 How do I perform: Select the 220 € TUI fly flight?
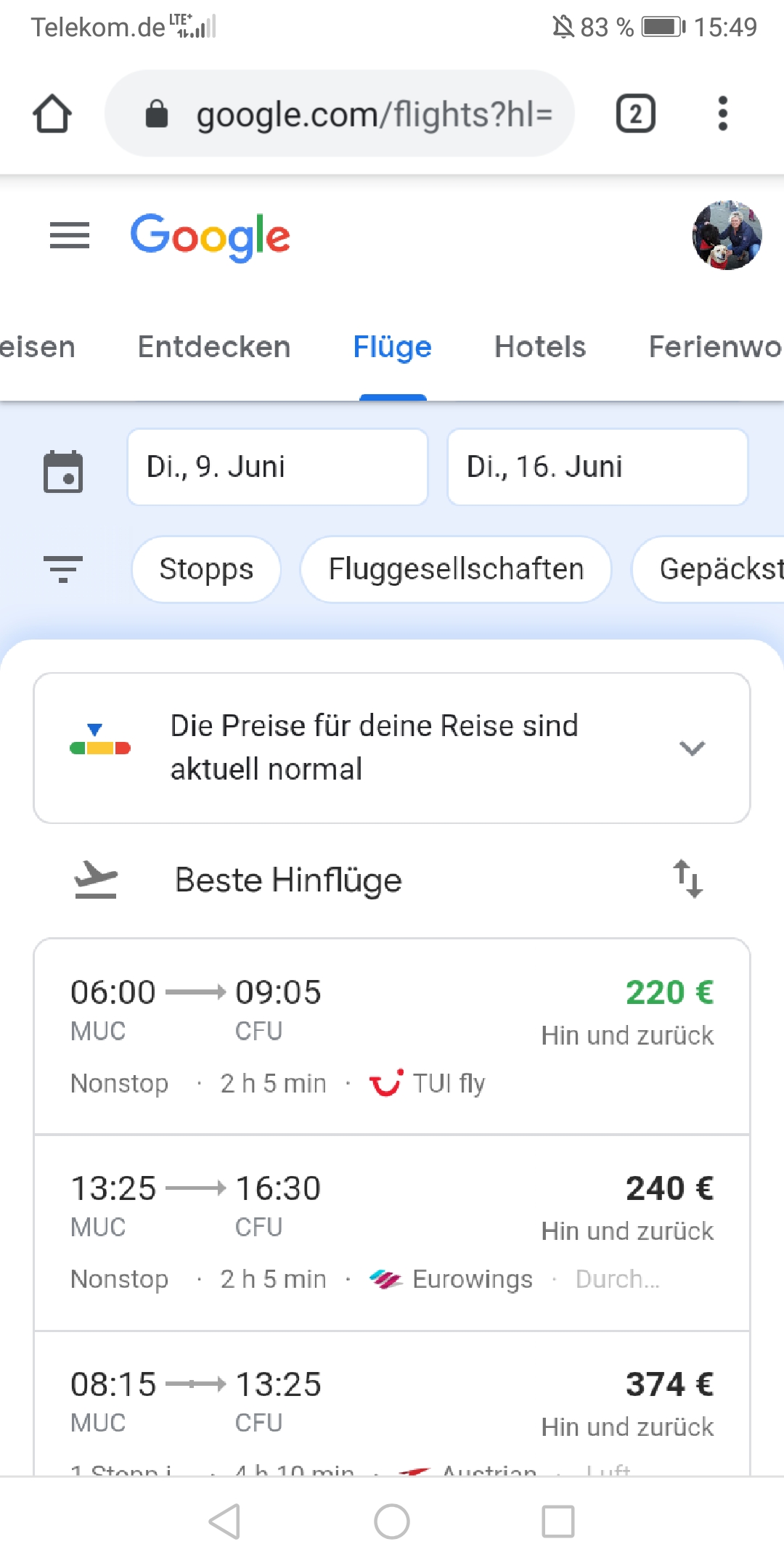tap(392, 1036)
